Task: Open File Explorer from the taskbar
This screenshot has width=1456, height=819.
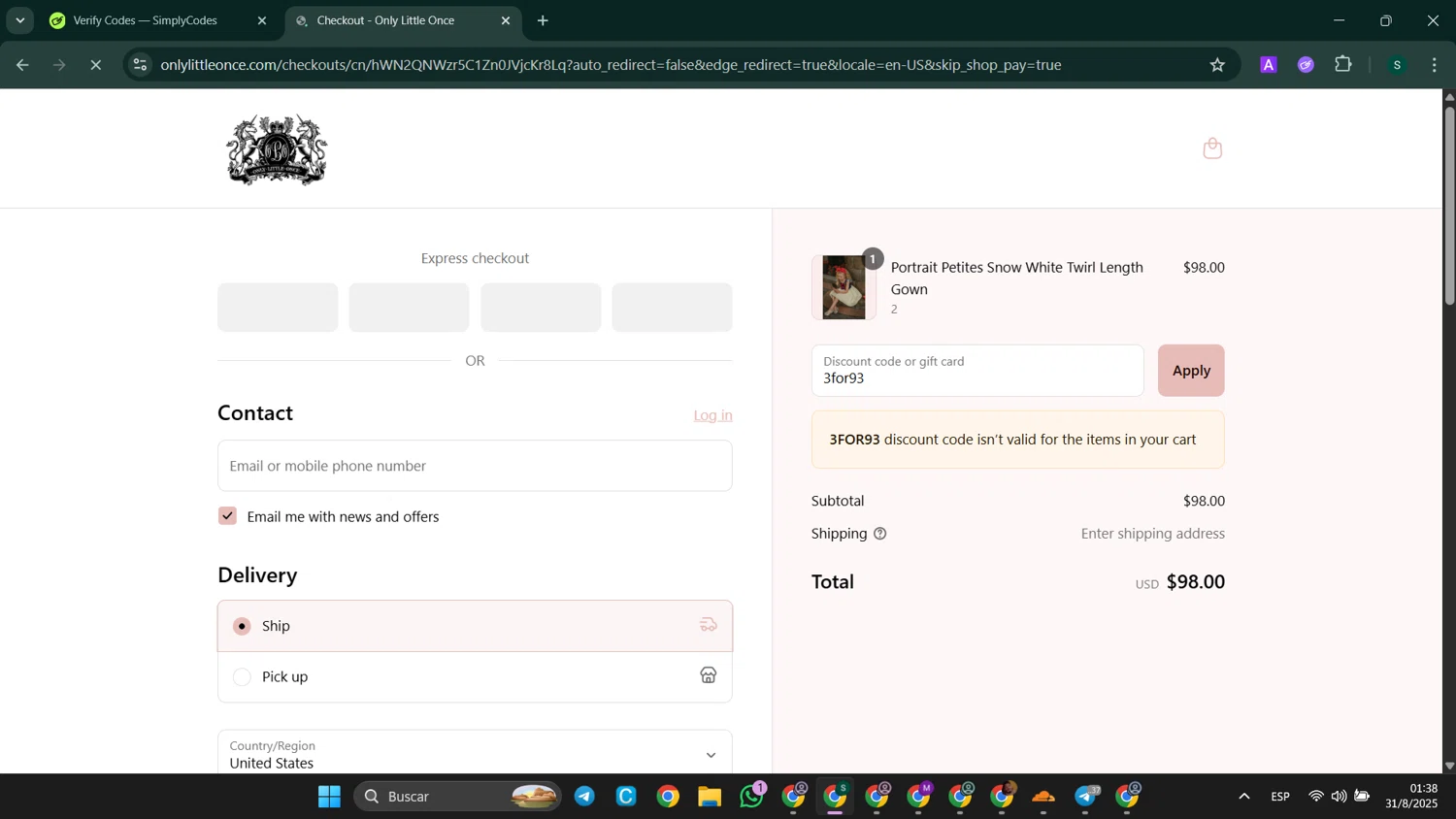Action: coord(710,797)
